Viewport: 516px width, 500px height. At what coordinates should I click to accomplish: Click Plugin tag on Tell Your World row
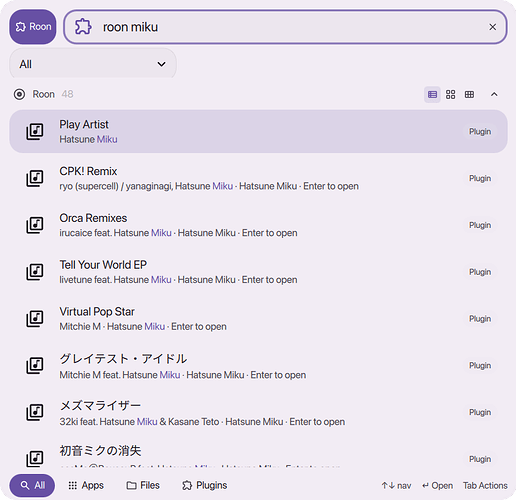[480, 272]
